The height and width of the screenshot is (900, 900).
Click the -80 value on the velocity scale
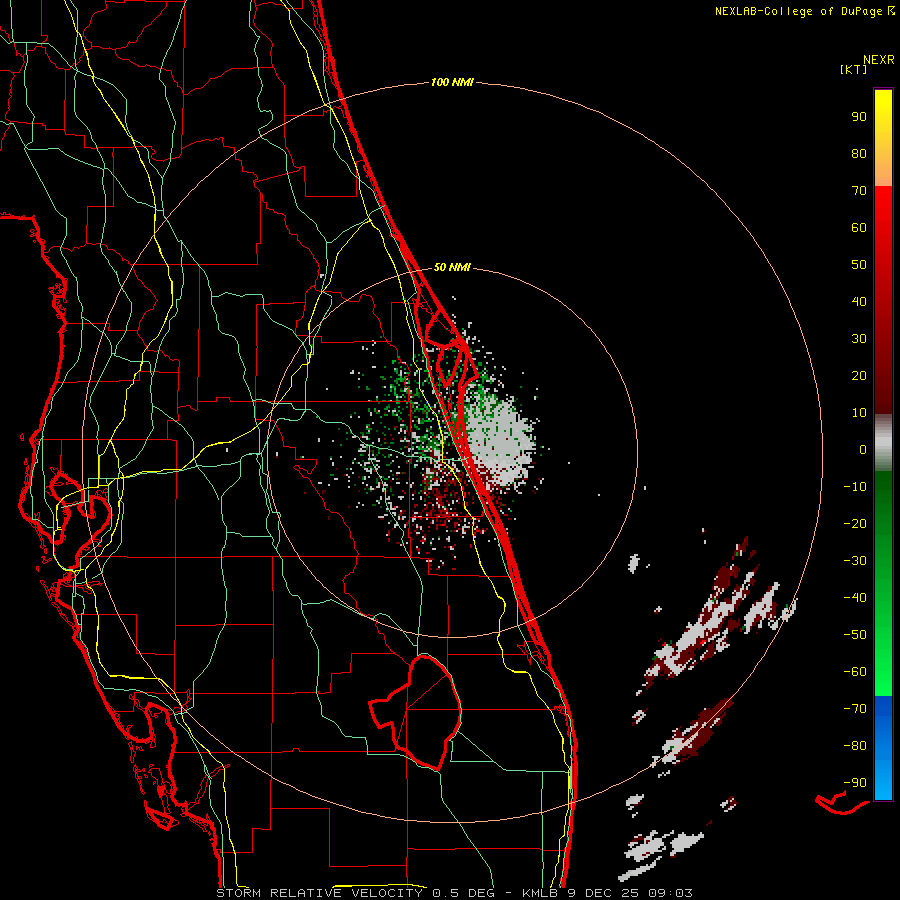coord(855,746)
